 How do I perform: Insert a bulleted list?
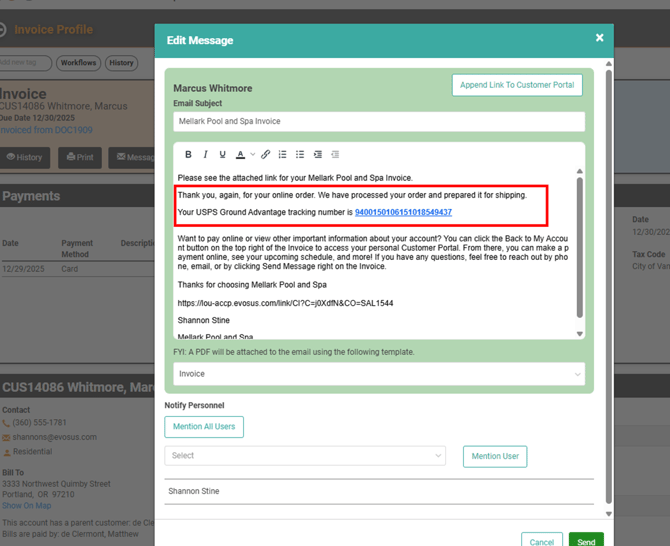pyautogui.click(x=300, y=155)
